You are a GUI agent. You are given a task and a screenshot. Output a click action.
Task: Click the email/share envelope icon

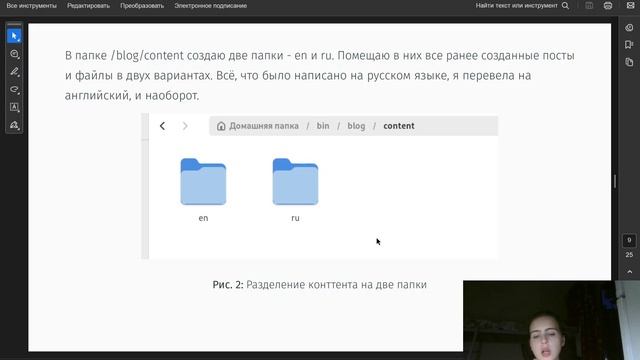coord(630,6)
